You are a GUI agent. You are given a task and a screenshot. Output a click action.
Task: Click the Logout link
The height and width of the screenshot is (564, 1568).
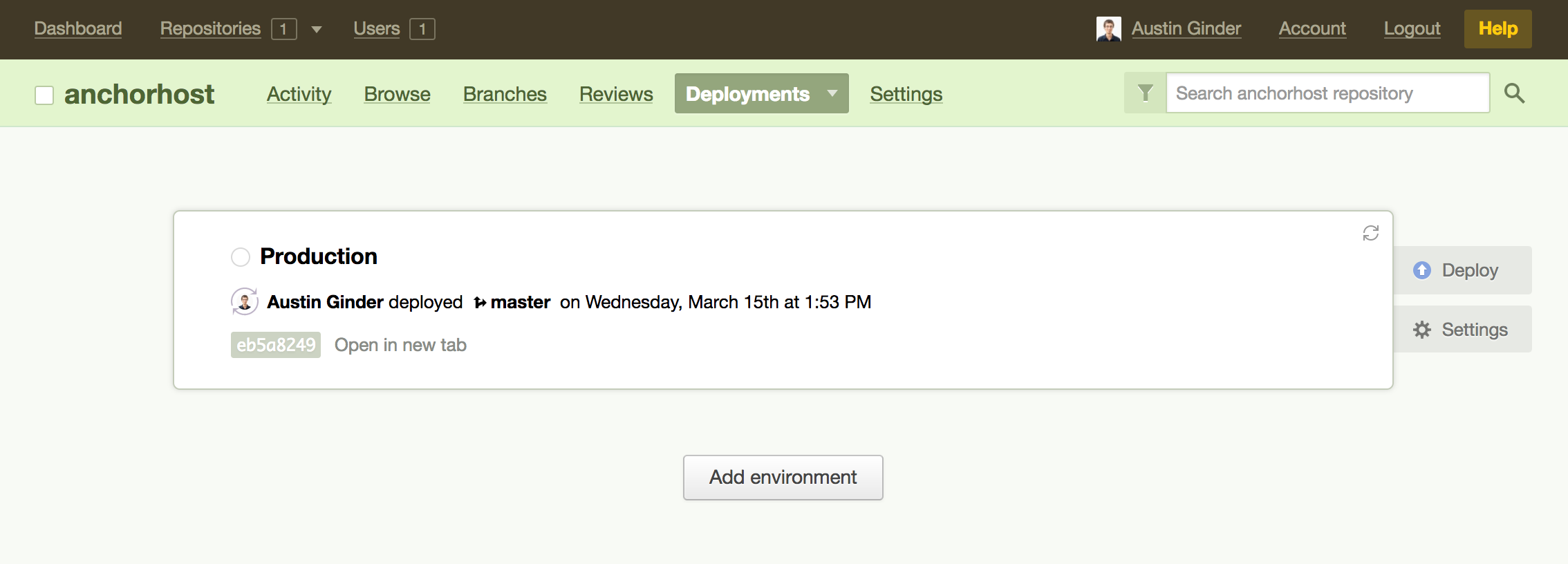(x=1412, y=28)
